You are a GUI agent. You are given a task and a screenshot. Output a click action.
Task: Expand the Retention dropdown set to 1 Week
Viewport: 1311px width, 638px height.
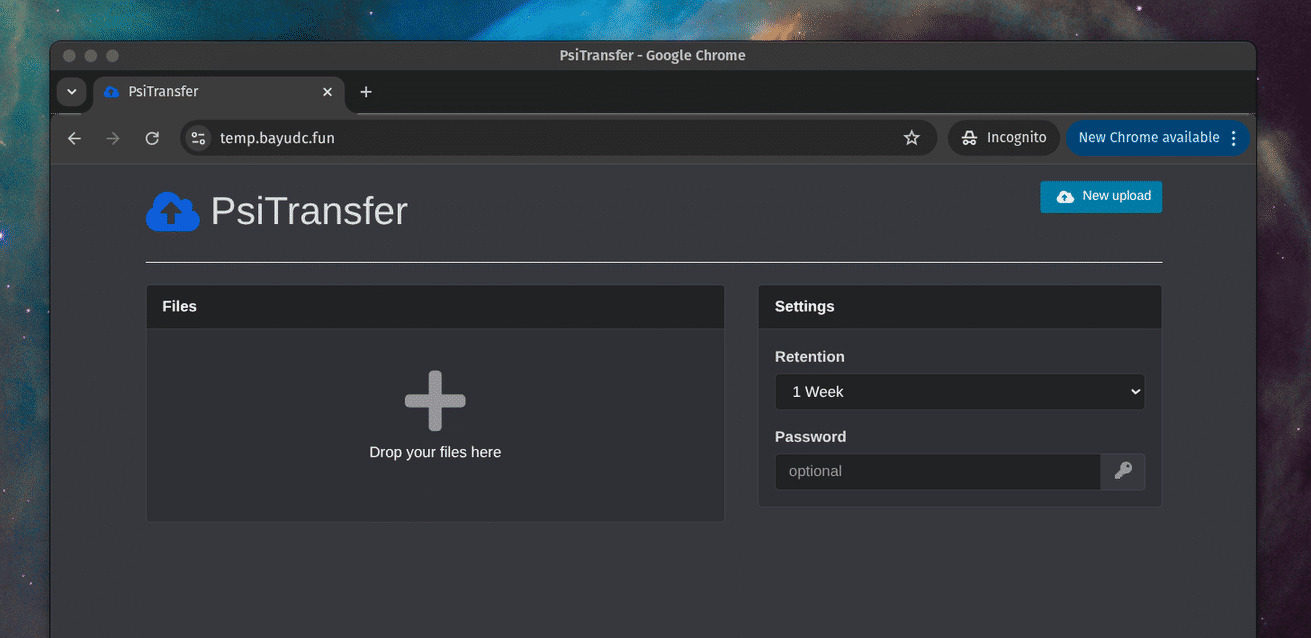(960, 392)
